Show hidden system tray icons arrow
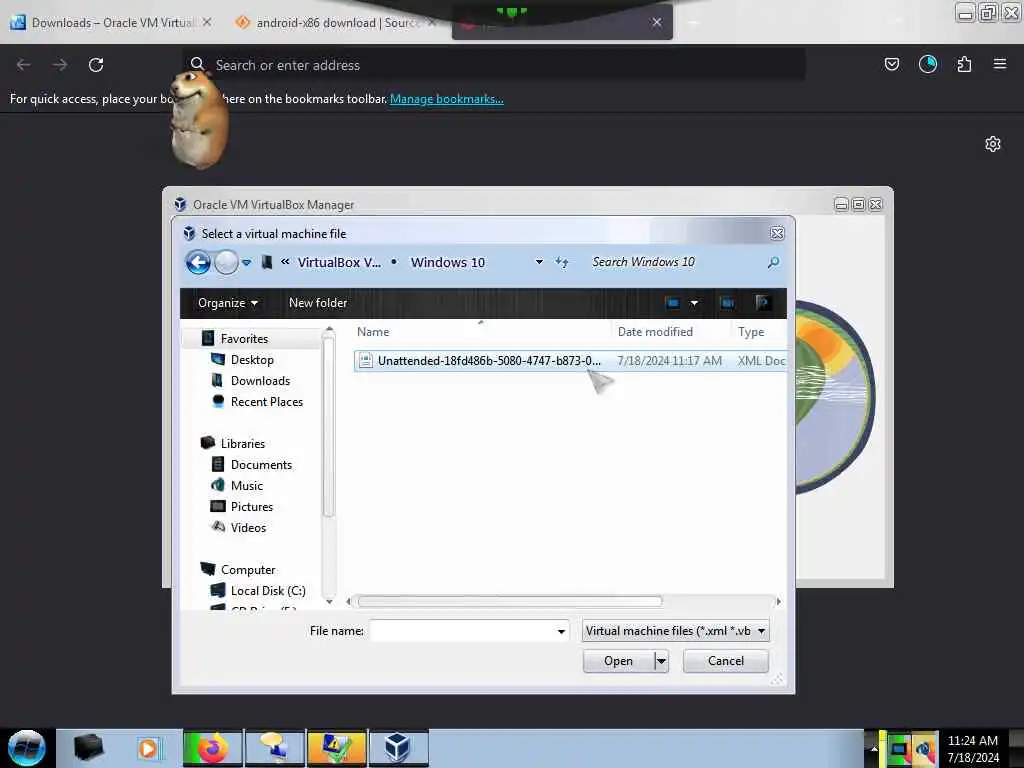The image size is (1024, 768). [873, 748]
